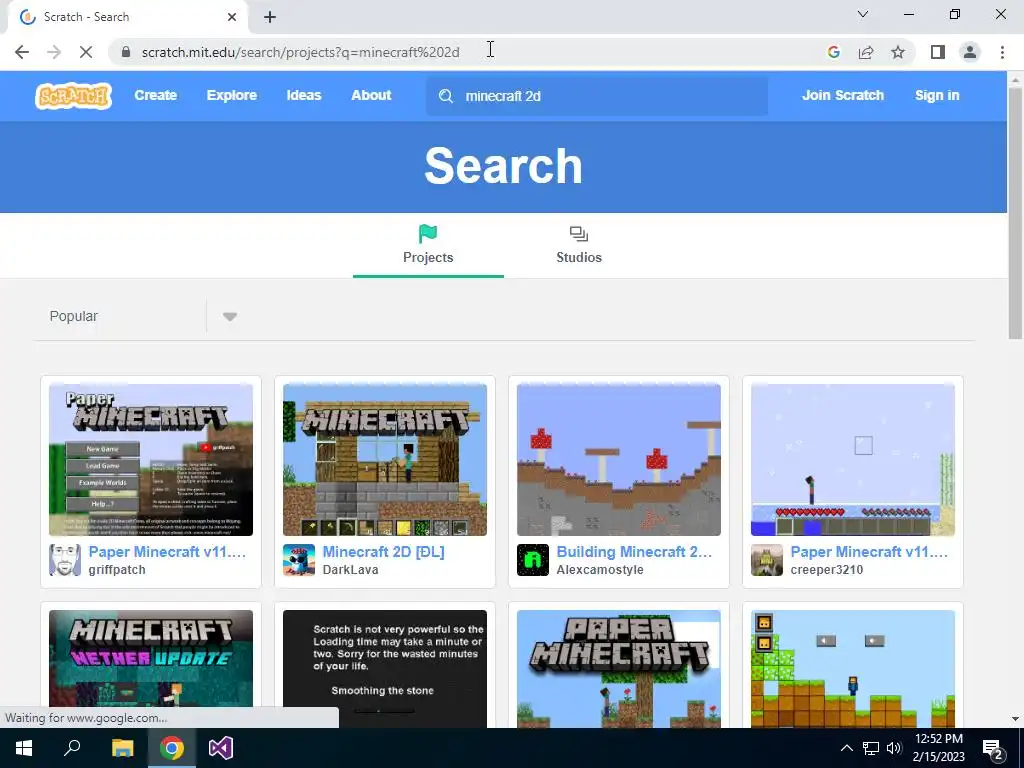Viewport: 1024px width, 768px height.
Task: Open the Chrome profile icon
Action: 970,52
